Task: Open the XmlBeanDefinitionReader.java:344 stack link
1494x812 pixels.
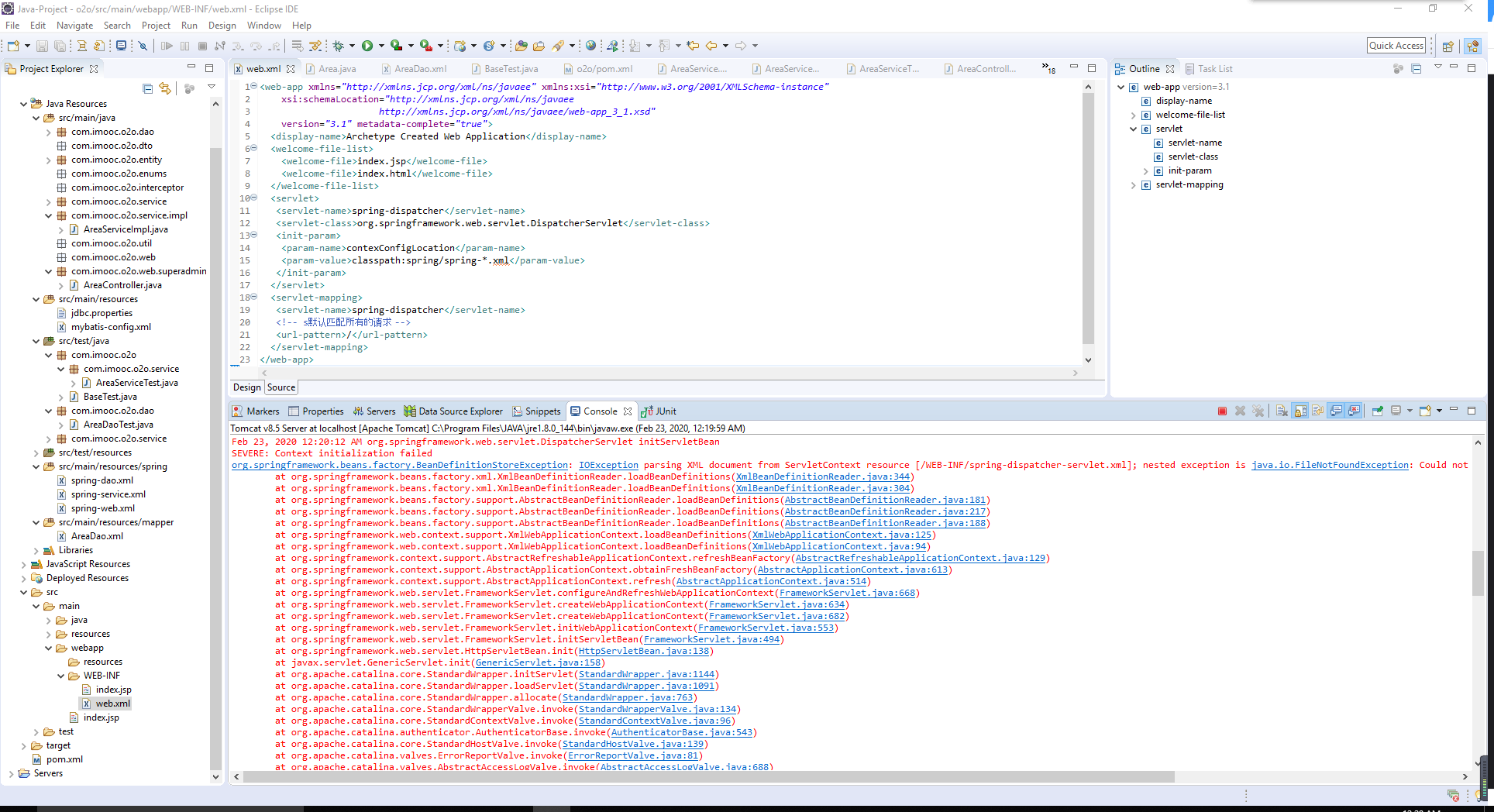Action: (x=822, y=477)
